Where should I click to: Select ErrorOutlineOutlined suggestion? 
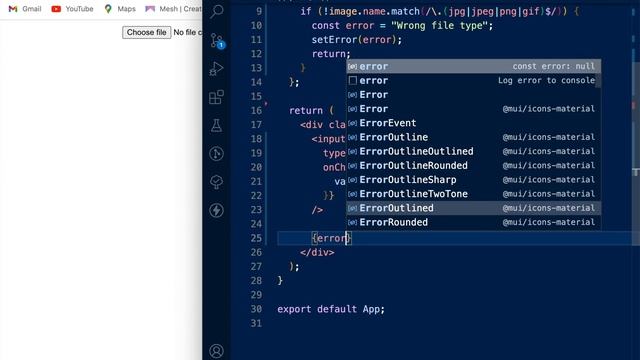coord(473,151)
